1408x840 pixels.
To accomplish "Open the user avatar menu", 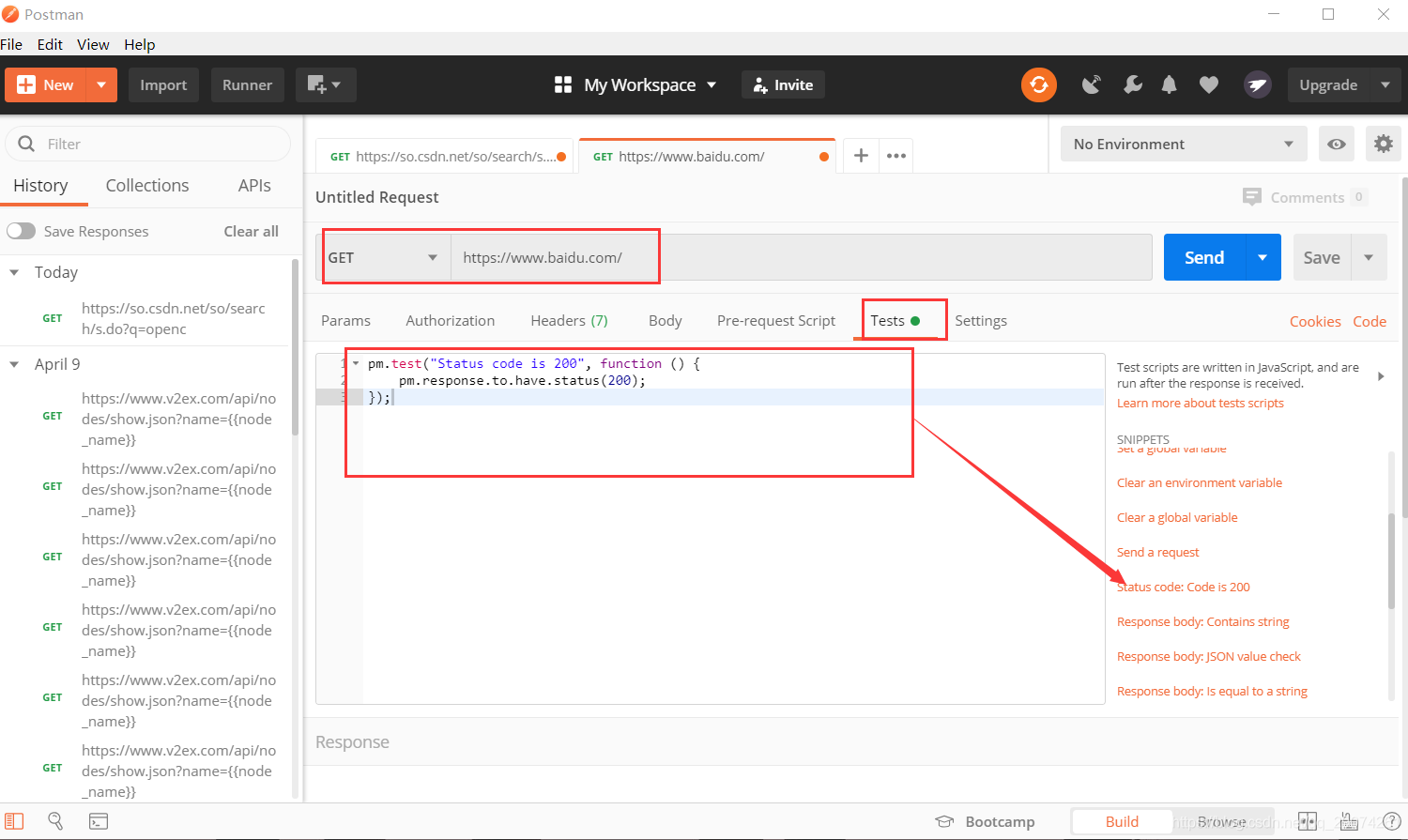I will click(x=1258, y=84).
